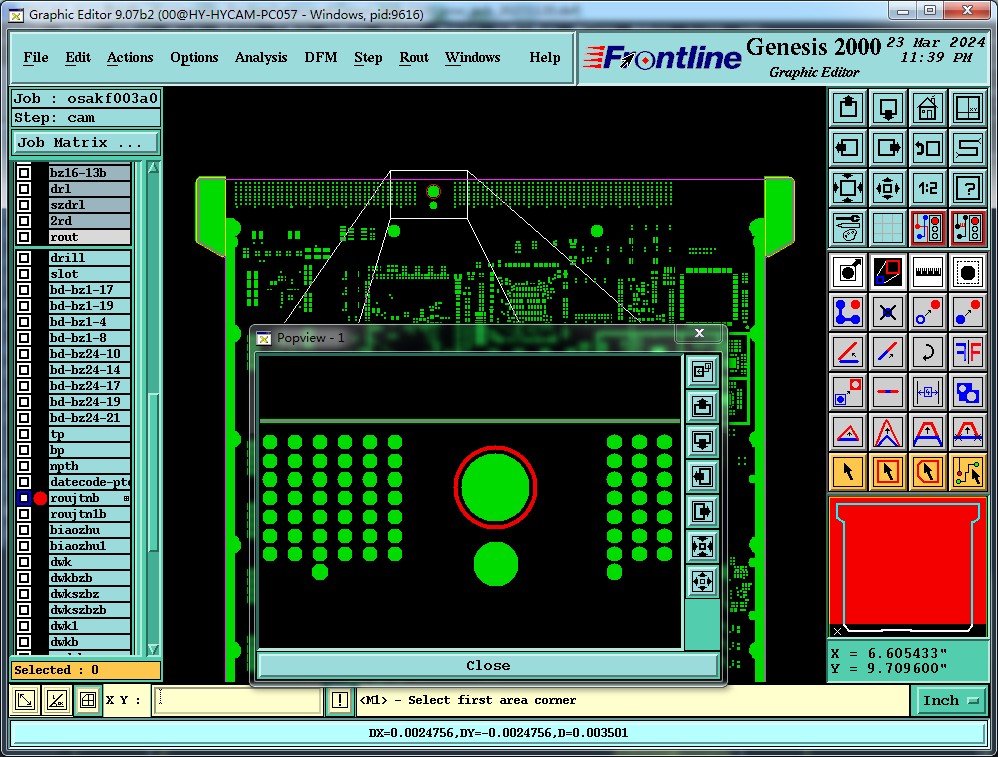Click the pan up icon in main toolbar

[x=848, y=108]
